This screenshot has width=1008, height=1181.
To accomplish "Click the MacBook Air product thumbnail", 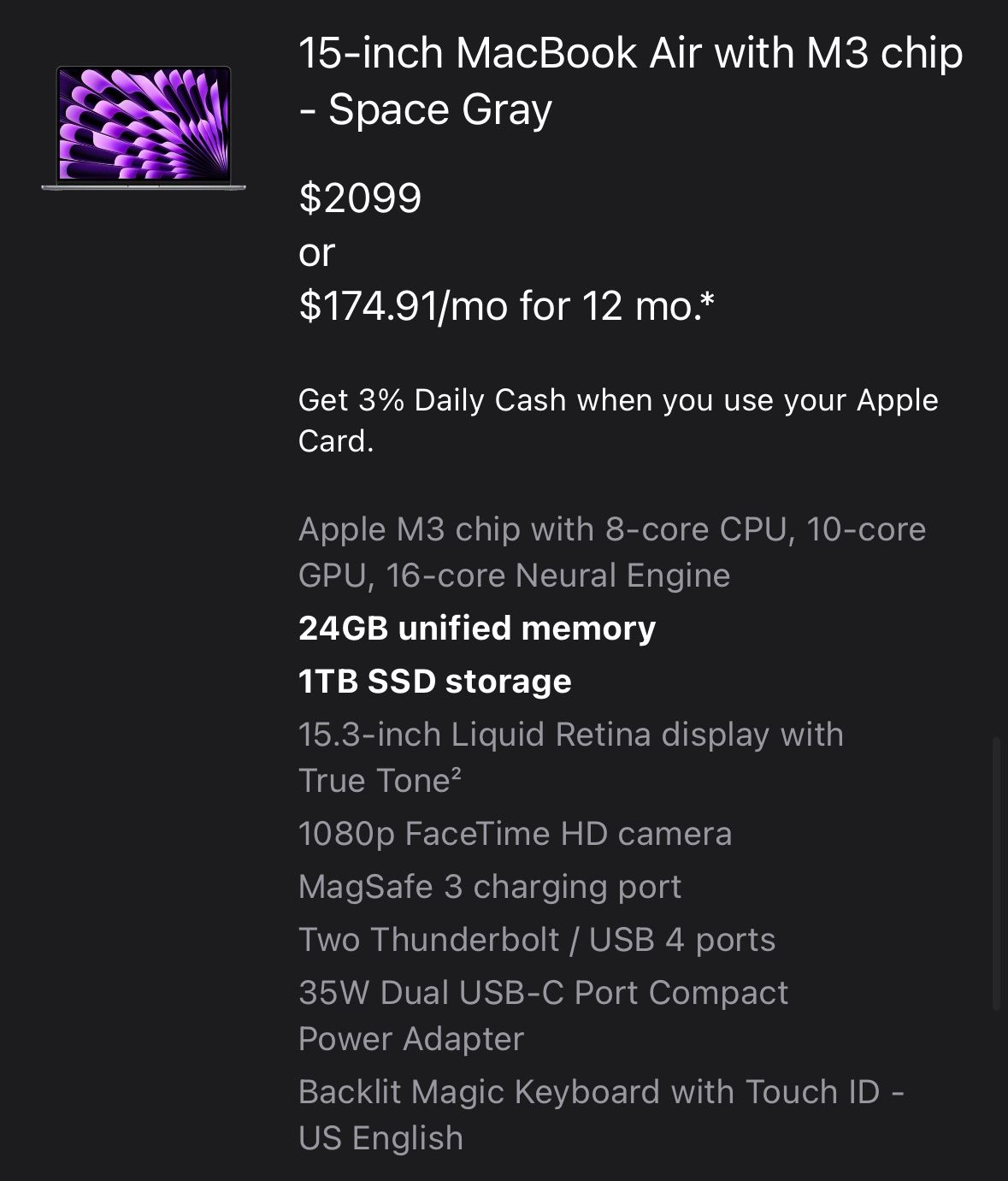I will coord(144,127).
